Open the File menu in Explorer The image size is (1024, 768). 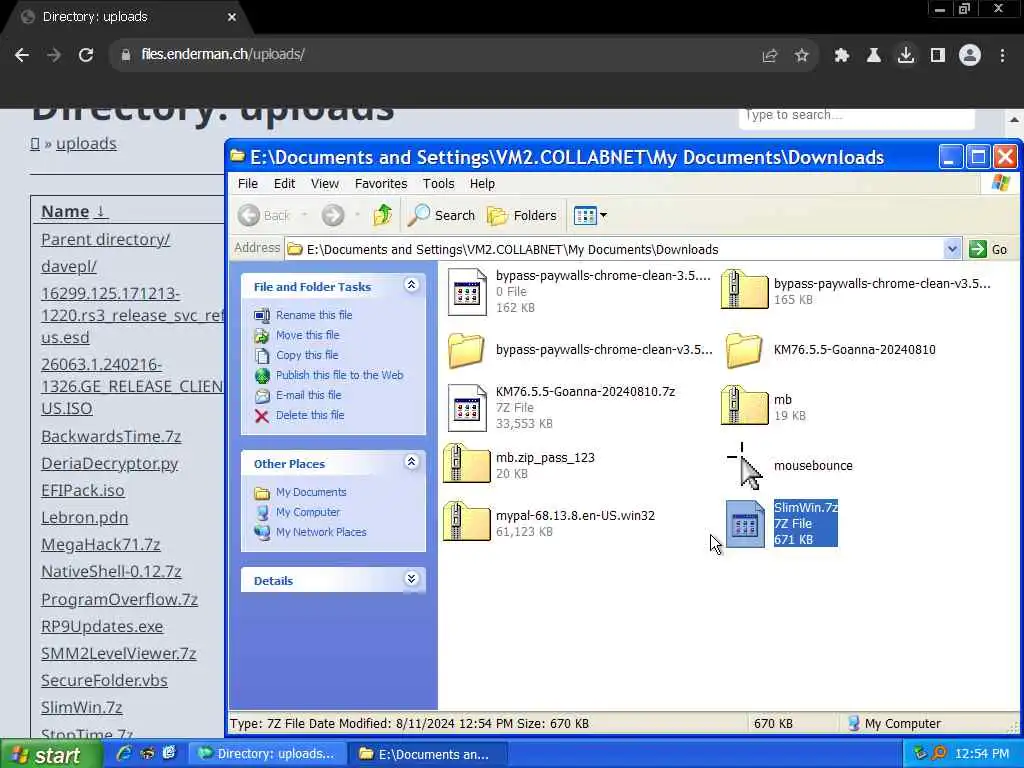tap(248, 184)
